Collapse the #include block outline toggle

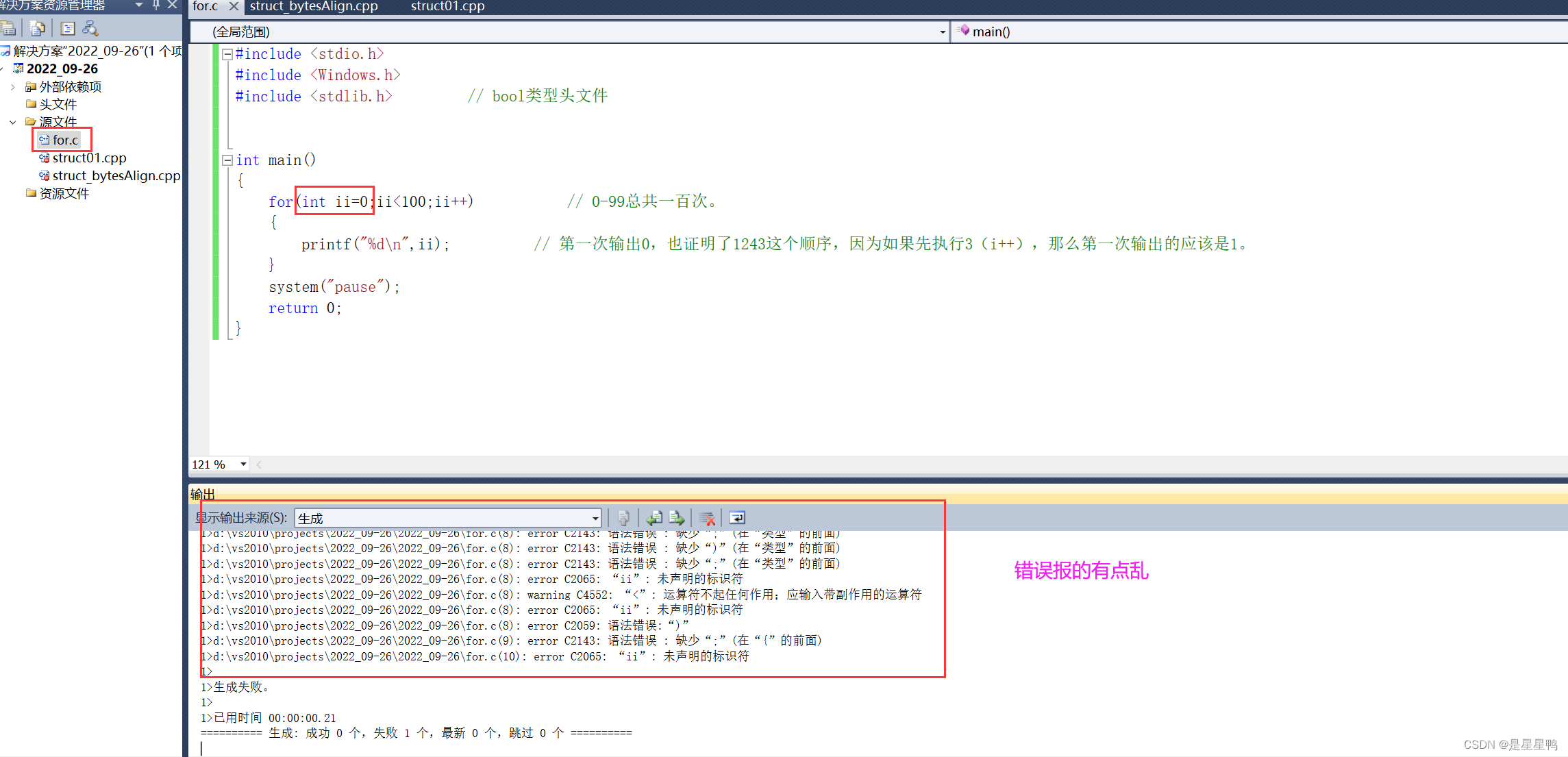(x=227, y=54)
